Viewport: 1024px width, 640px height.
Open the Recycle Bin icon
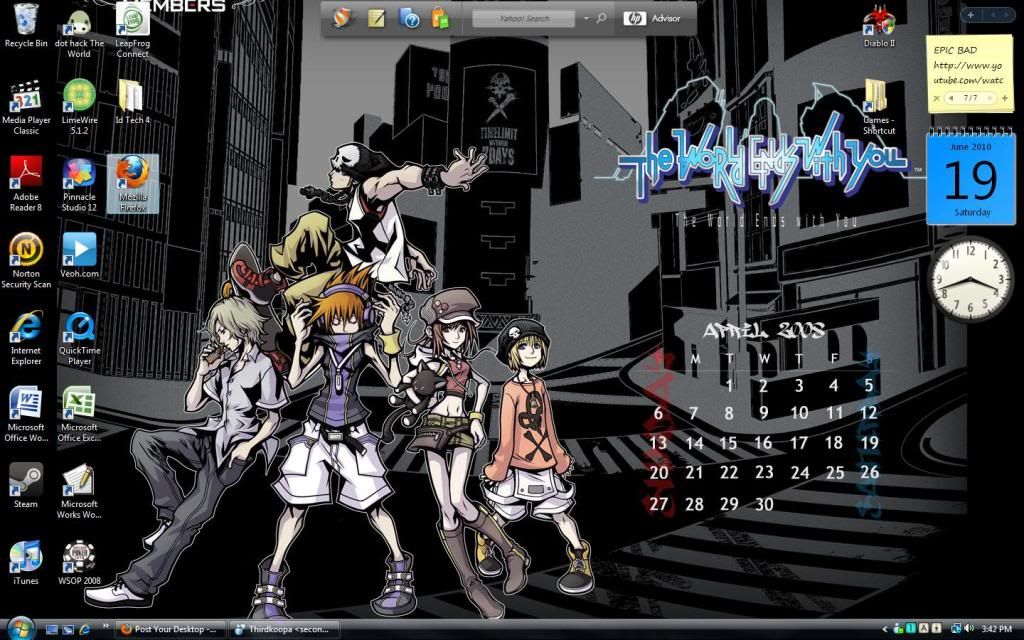(x=26, y=26)
